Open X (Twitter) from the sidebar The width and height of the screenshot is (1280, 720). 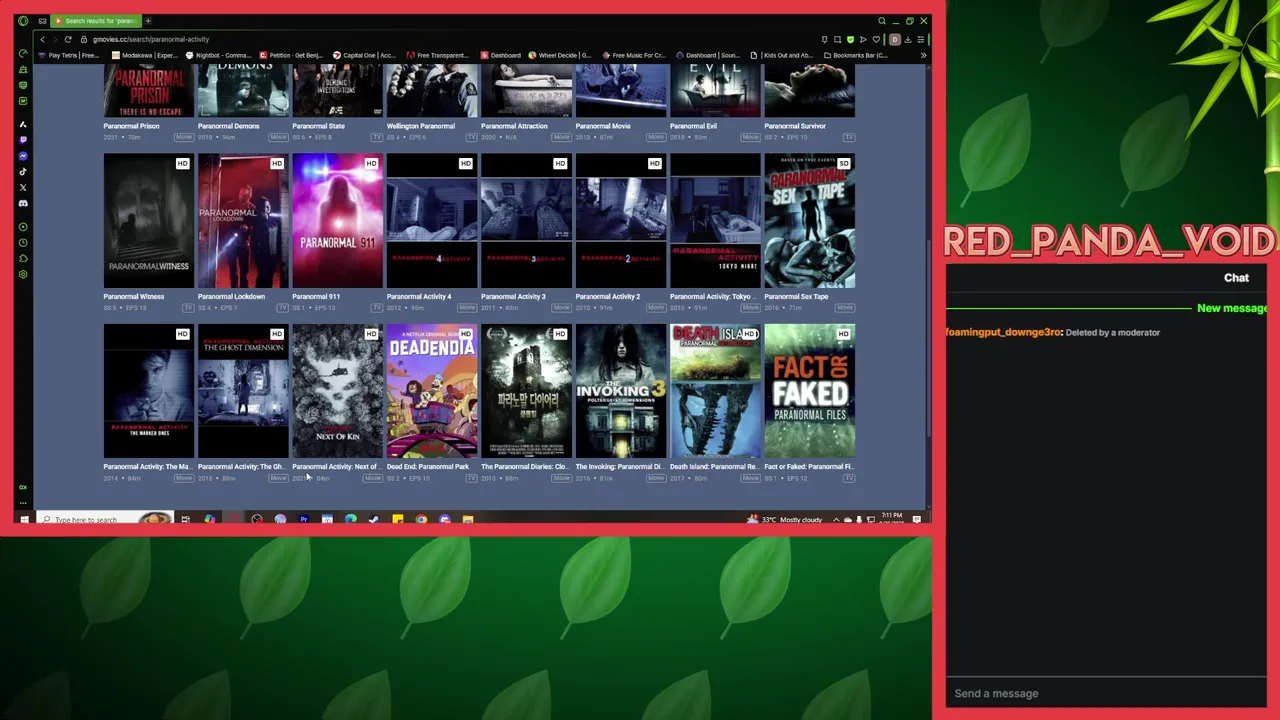point(23,187)
